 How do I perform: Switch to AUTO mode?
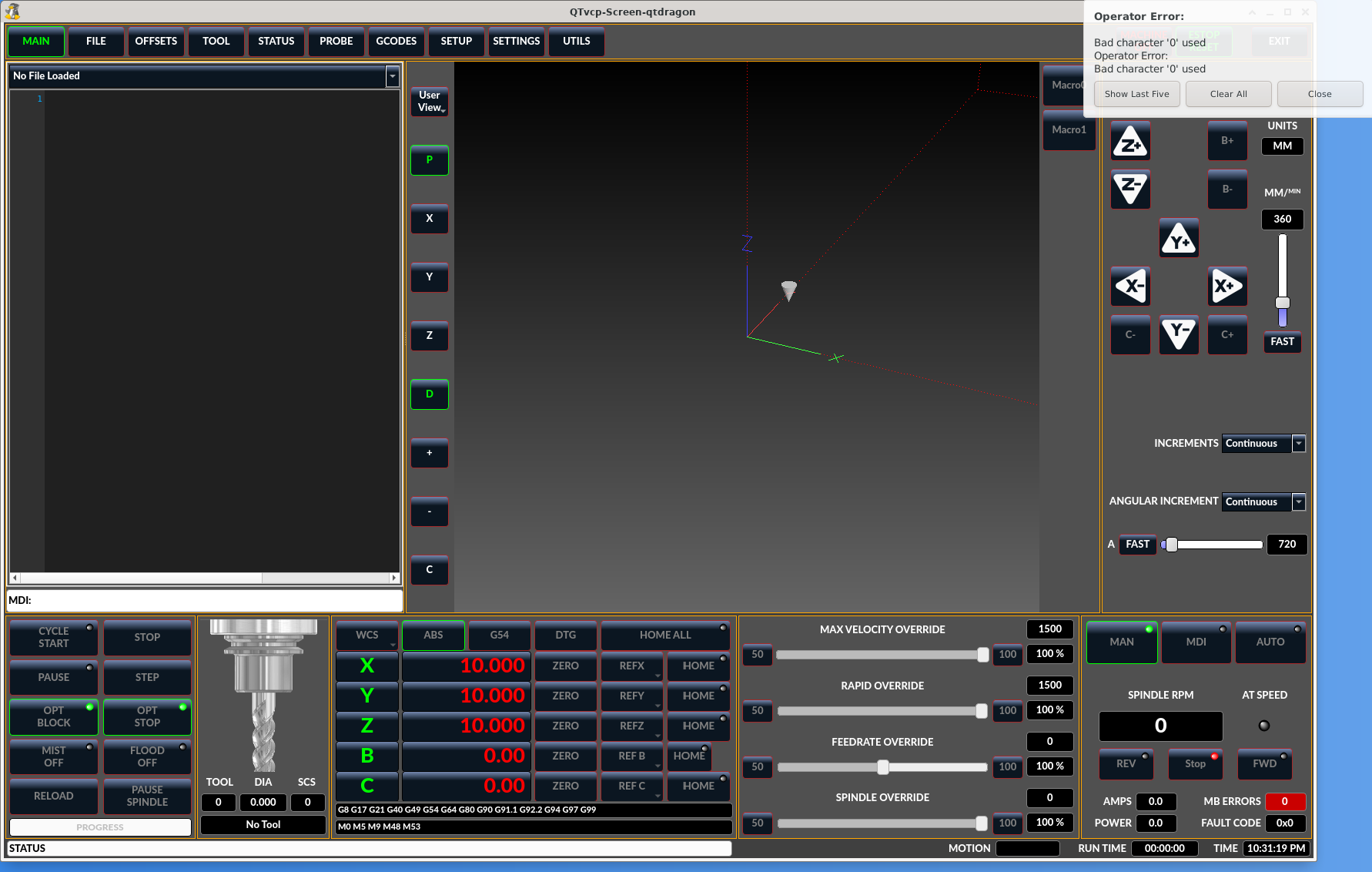(x=1270, y=642)
